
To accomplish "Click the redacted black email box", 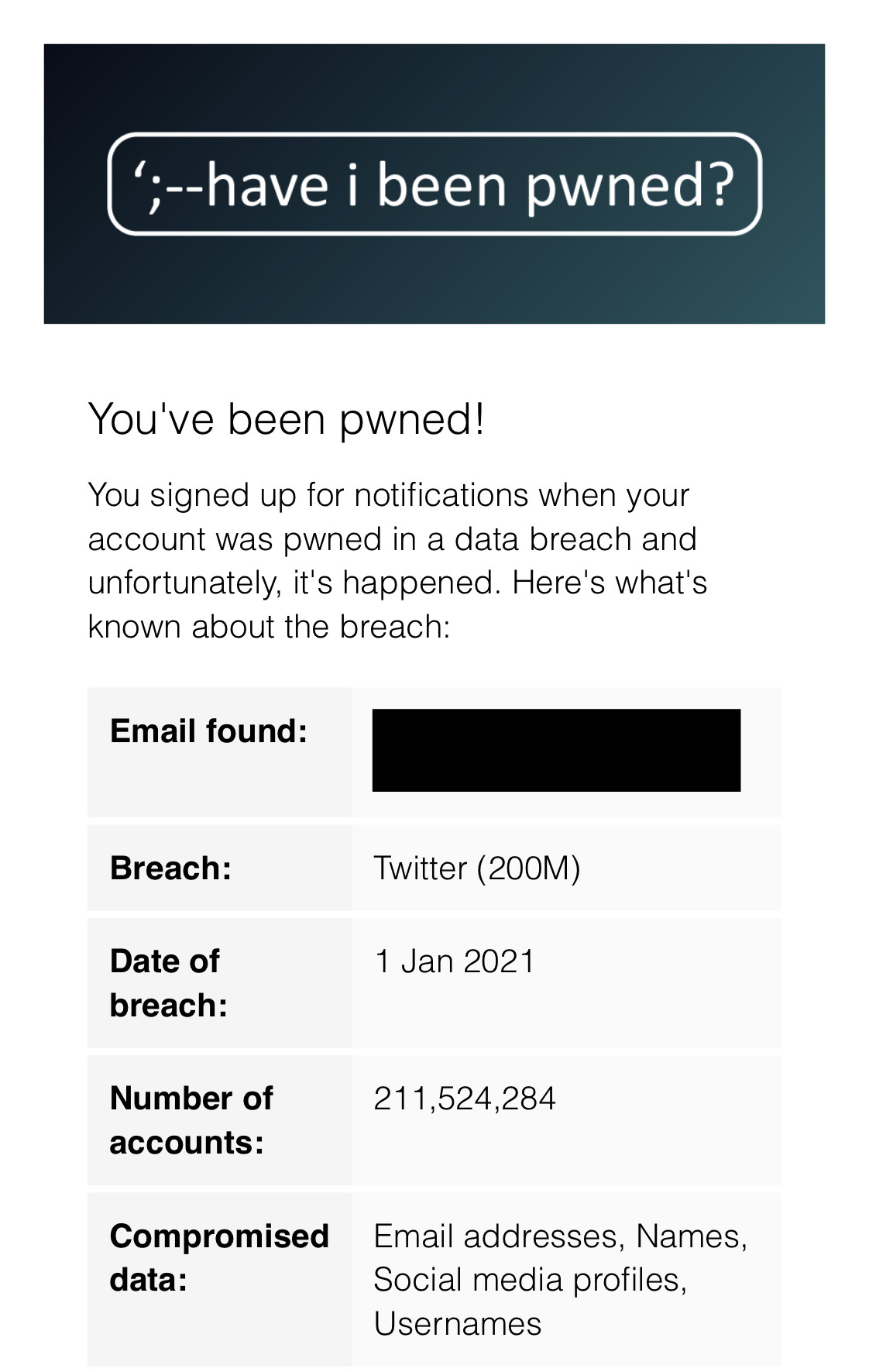I will [x=556, y=750].
